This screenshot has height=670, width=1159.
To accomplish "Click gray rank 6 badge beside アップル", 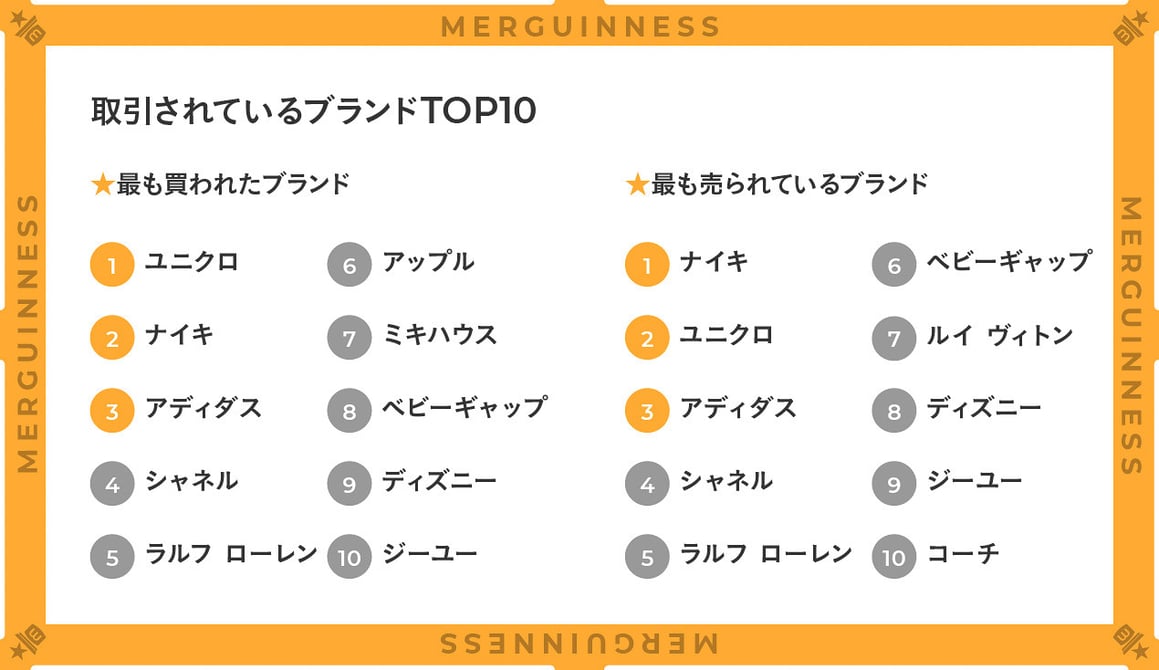I will 350,264.
